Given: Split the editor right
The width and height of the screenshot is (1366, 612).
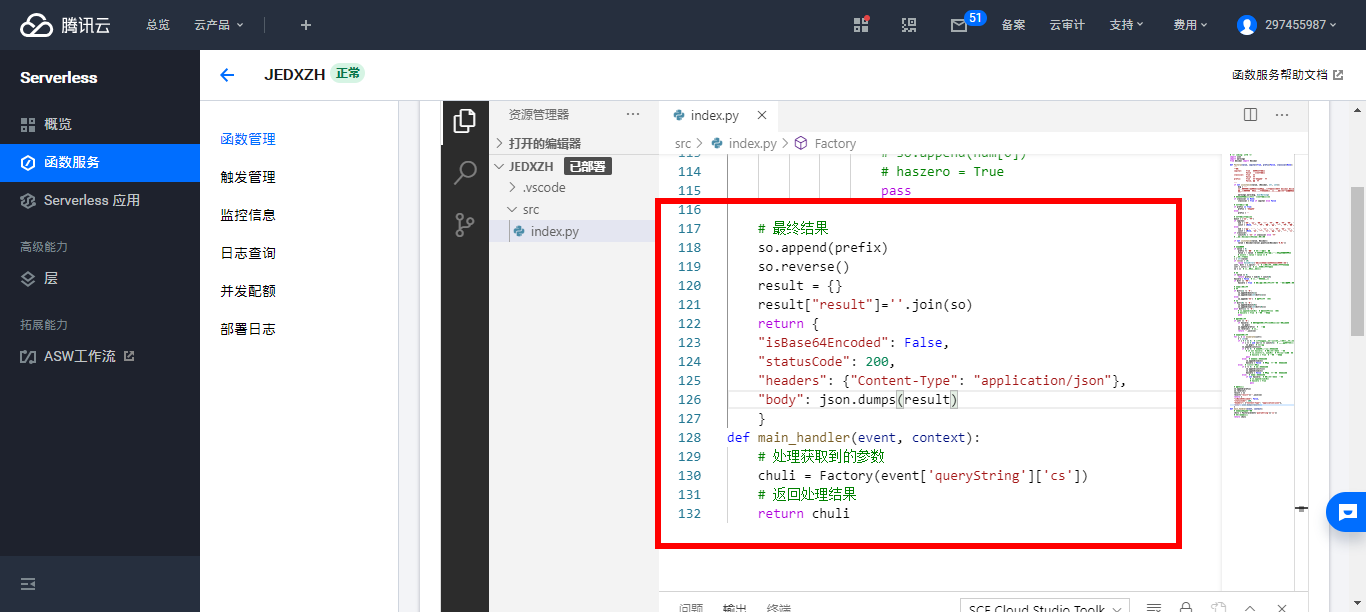Looking at the screenshot, I should (1250, 115).
